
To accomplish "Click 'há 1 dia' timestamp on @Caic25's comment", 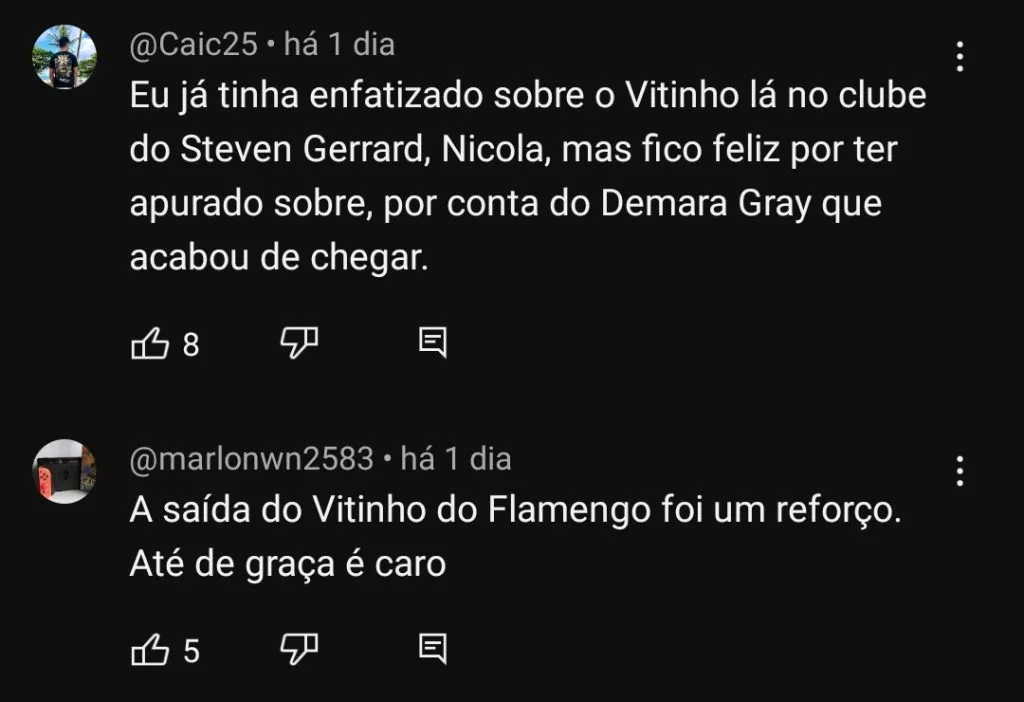I will pos(340,45).
